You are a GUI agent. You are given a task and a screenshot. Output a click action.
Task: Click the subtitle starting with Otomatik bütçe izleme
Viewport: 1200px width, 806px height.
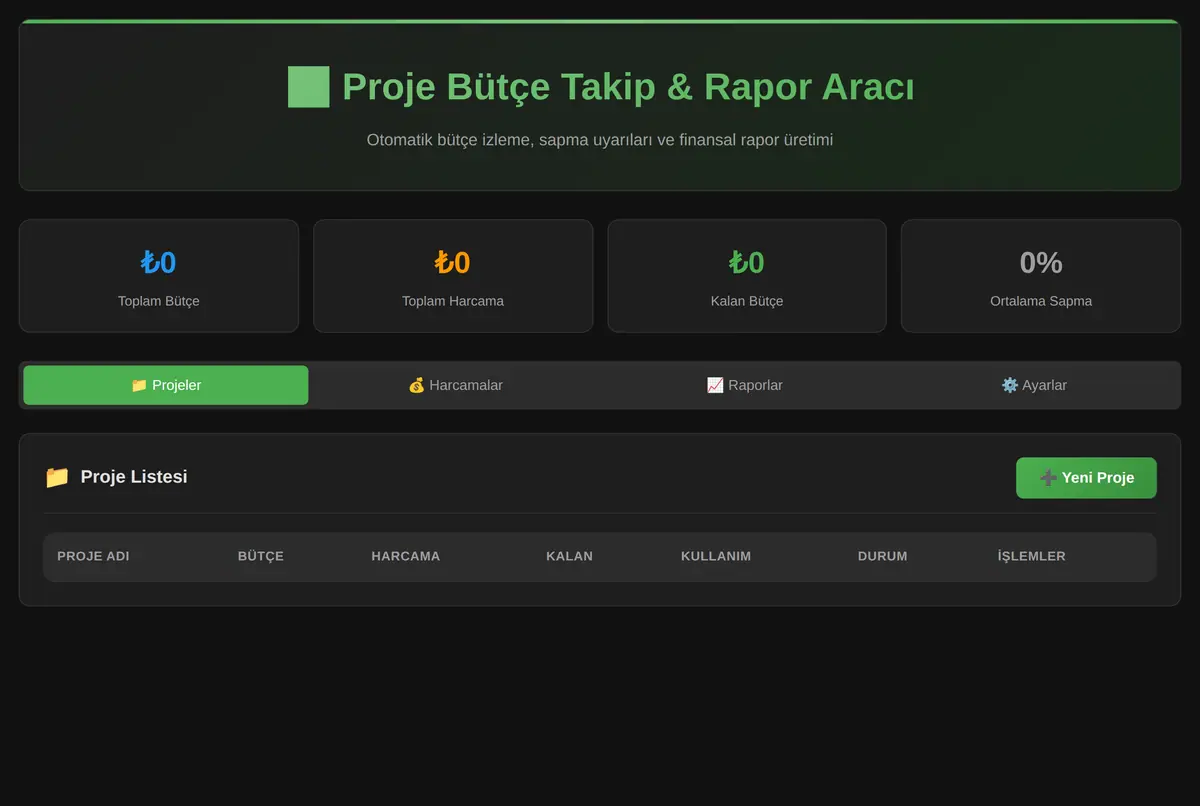click(600, 140)
